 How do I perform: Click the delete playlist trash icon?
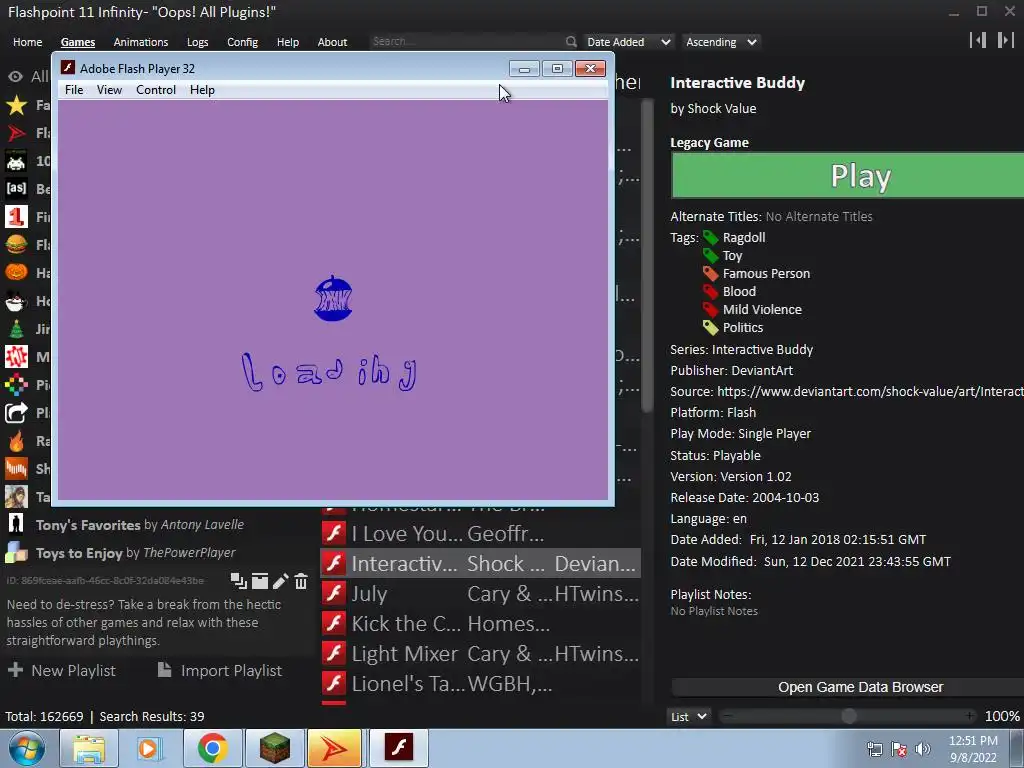pyautogui.click(x=300, y=581)
